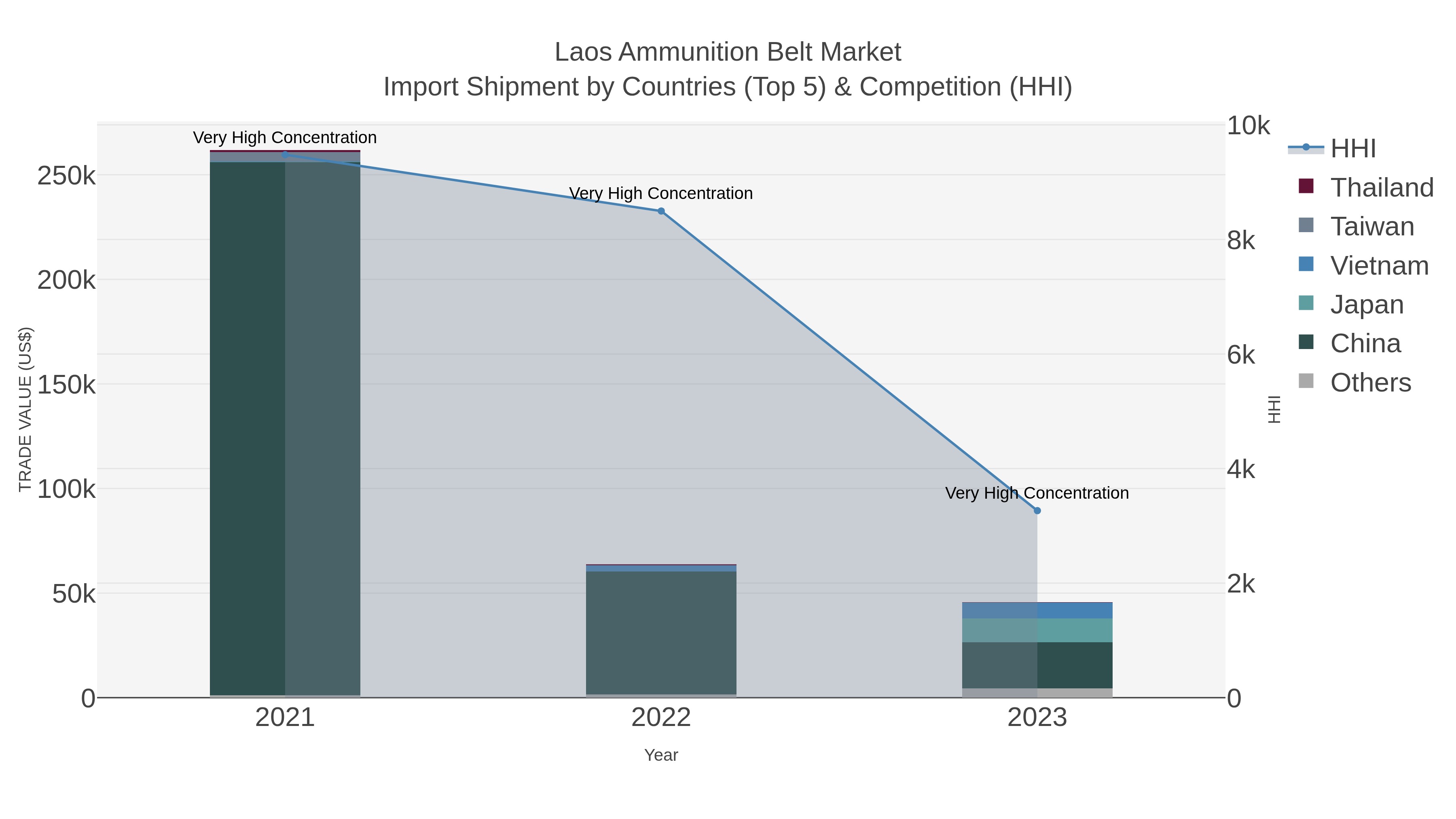Toggle the HHI line legend entry
Viewport: 1456px width, 819px height.
click(1332, 149)
